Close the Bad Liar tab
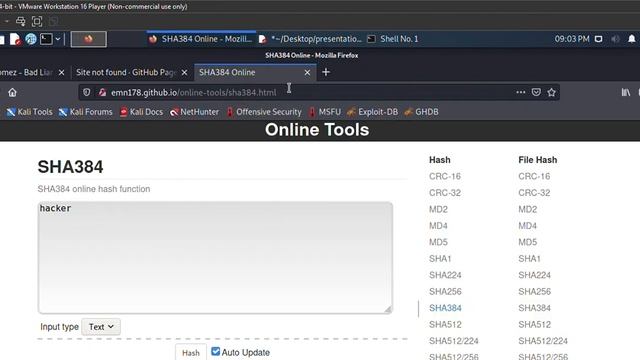The height and width of the screenshot is (360, 640). click(x=61, y=72)
